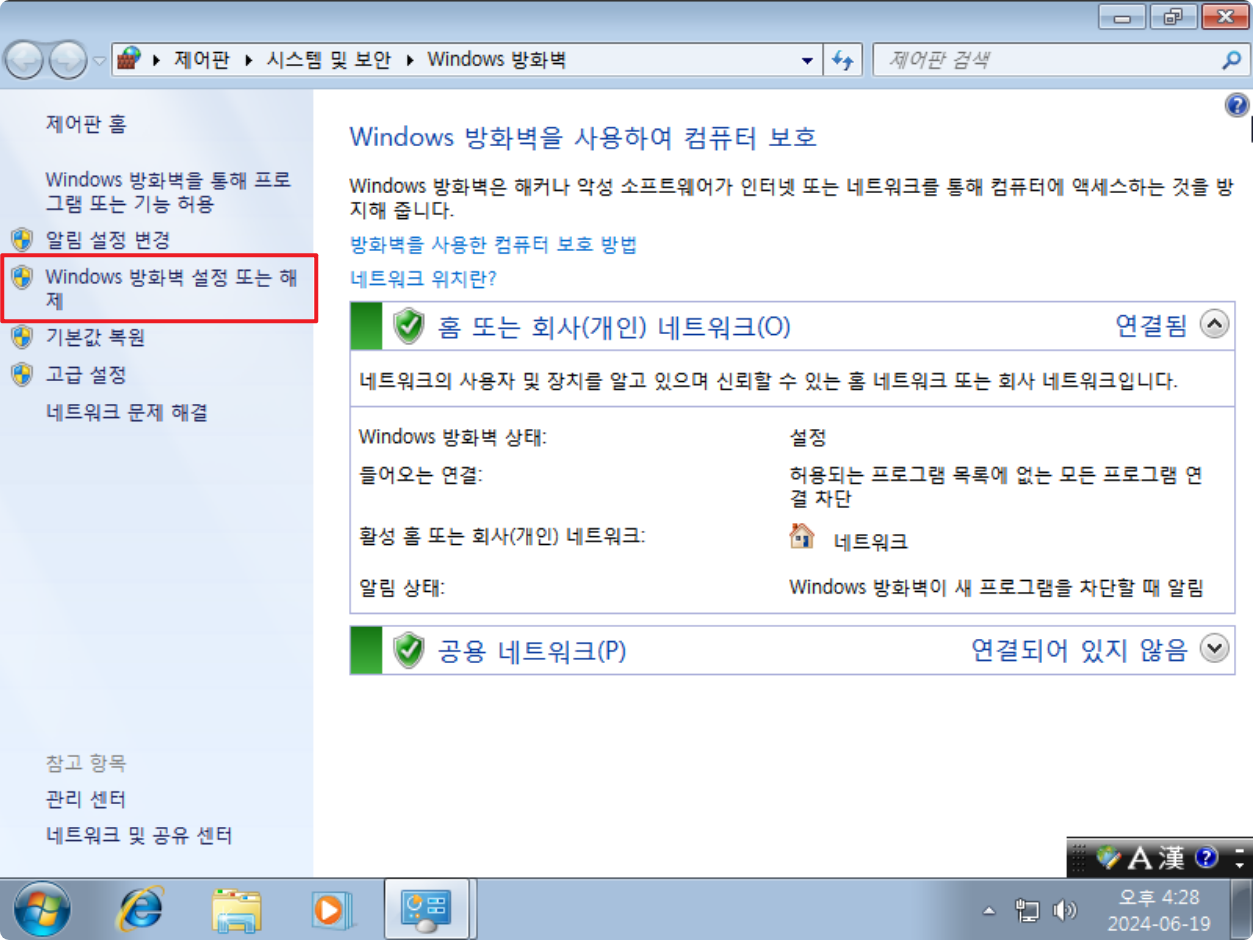Click the volume speaker tray icon
The image size is (1253, 940).
coord(1065,910)
